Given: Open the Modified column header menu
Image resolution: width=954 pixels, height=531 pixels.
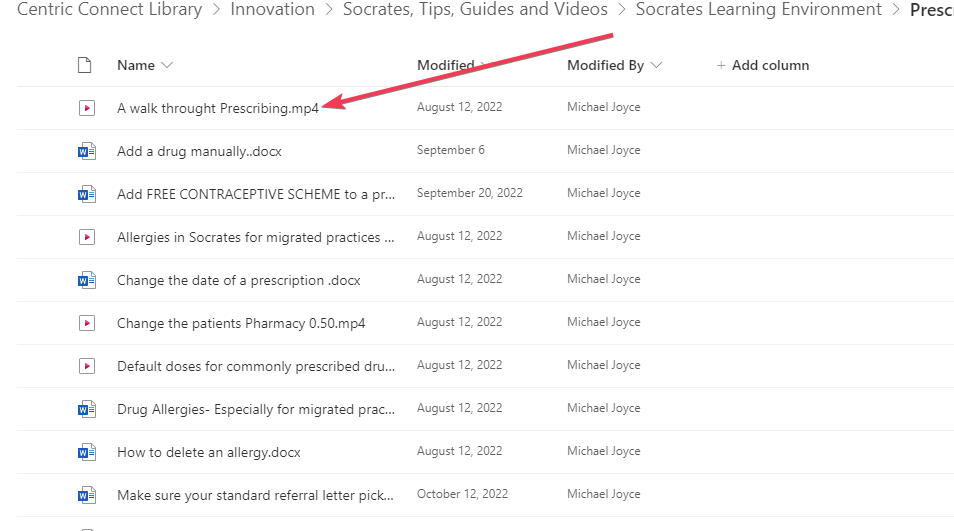Looking at the screenshot, I should [x=451, y=65].
